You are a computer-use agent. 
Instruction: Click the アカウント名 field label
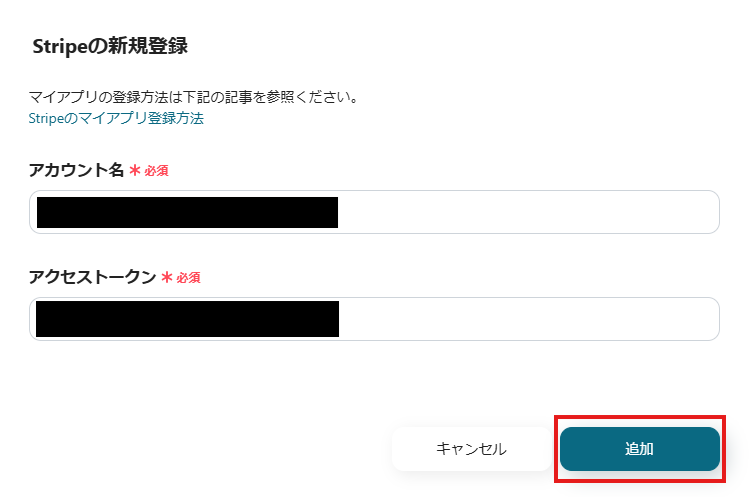pos(76,170)
